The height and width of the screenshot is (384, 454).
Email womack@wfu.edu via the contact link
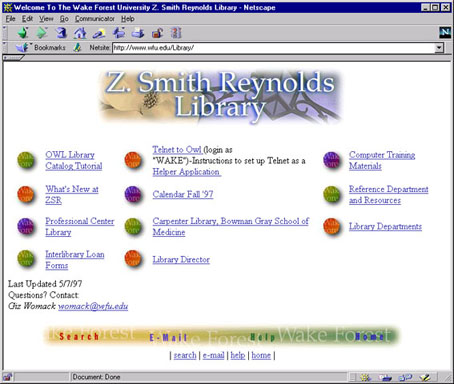93,306
